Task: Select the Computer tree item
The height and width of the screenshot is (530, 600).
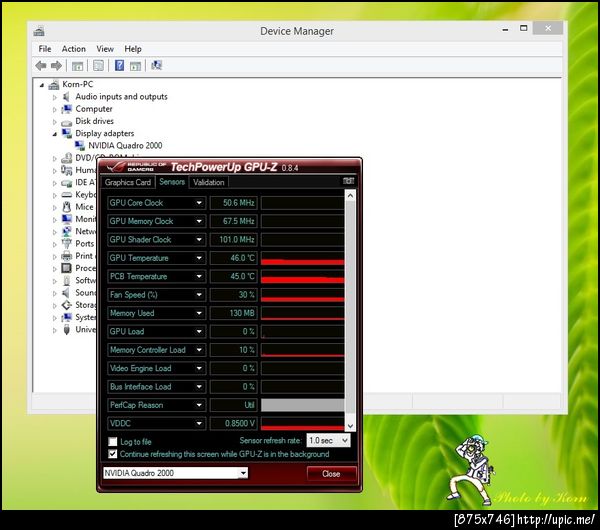Action: click(x=94, y=109)
